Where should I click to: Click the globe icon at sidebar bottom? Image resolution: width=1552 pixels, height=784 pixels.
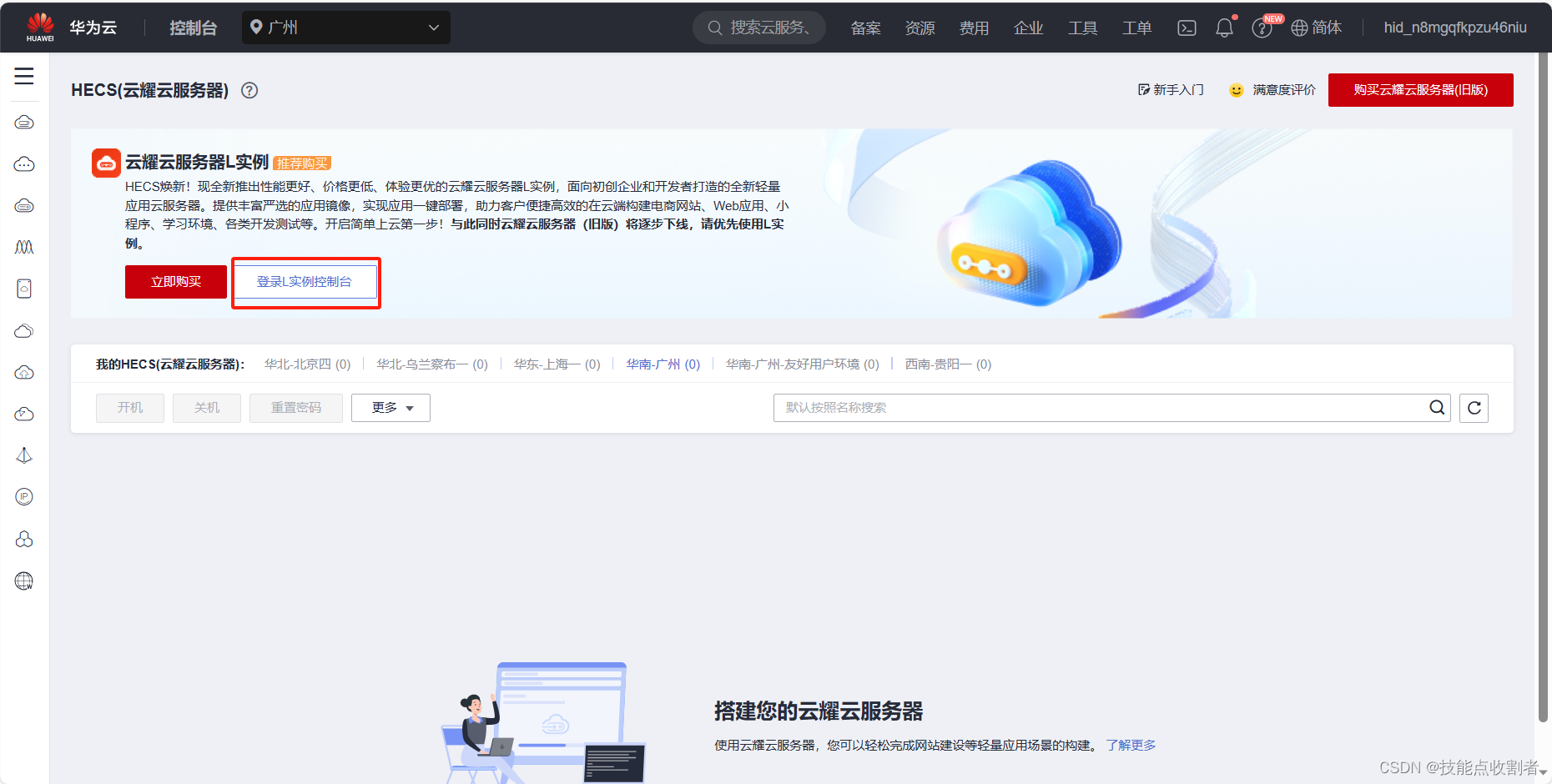coord(24,581)
